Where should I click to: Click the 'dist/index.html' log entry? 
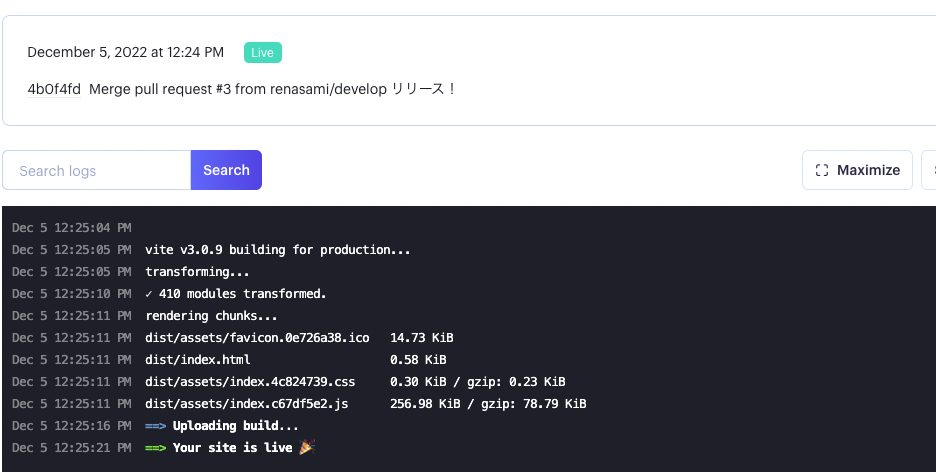pyautogui.click(x=197, y=360)
